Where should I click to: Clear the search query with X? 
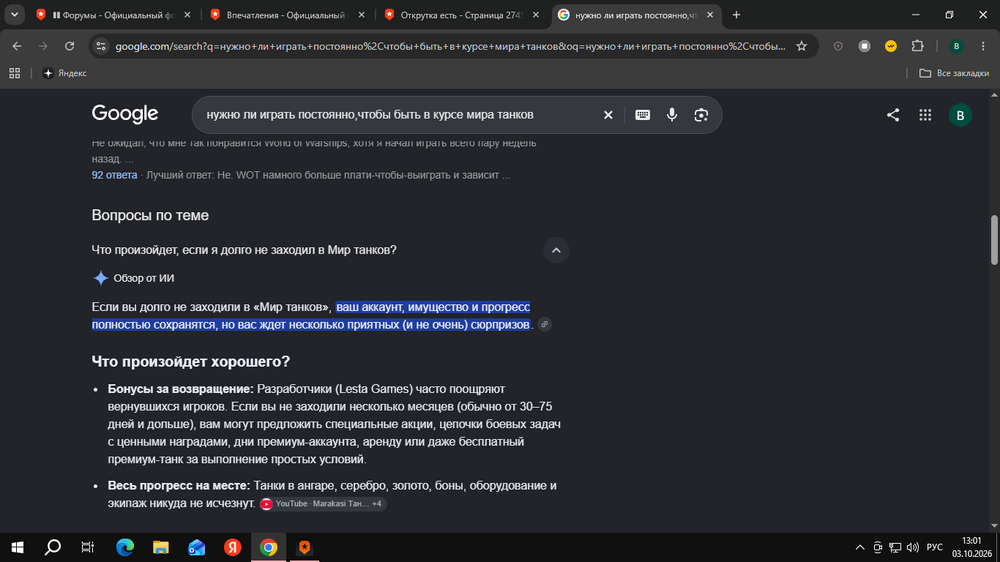608,115
